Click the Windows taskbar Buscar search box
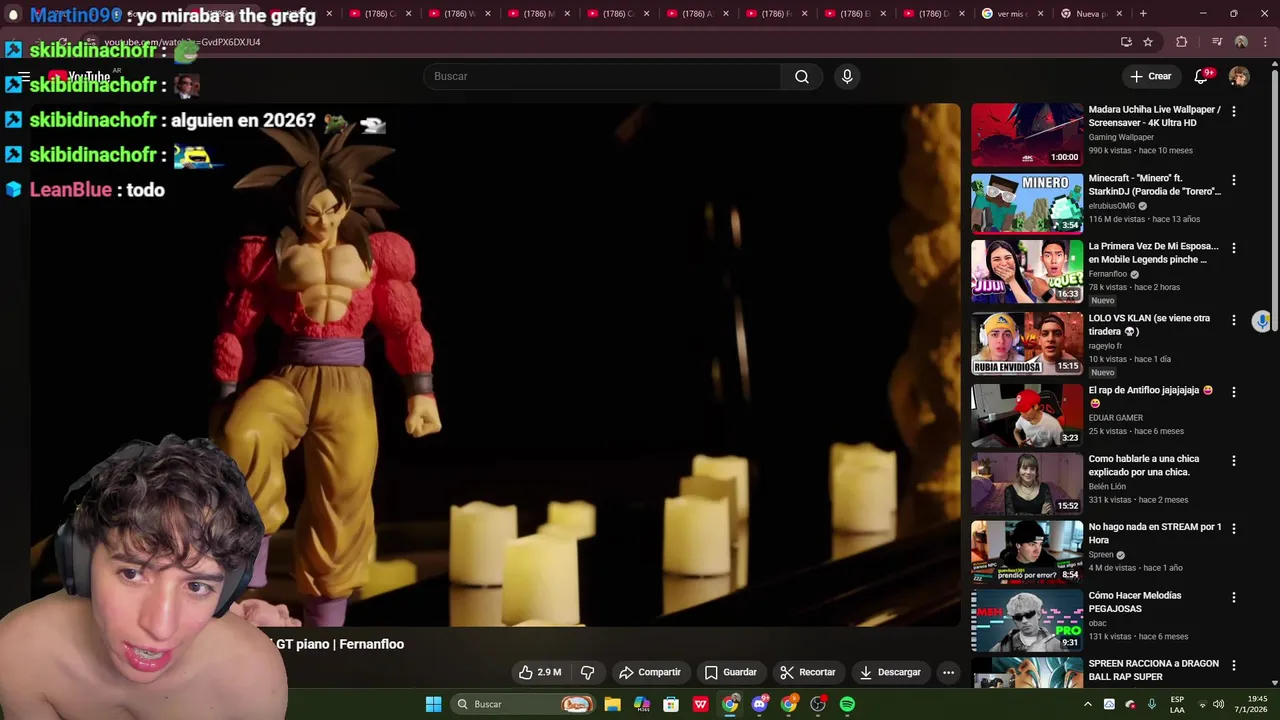Screen dimensions: 1280x720 (x=523, y=704)
